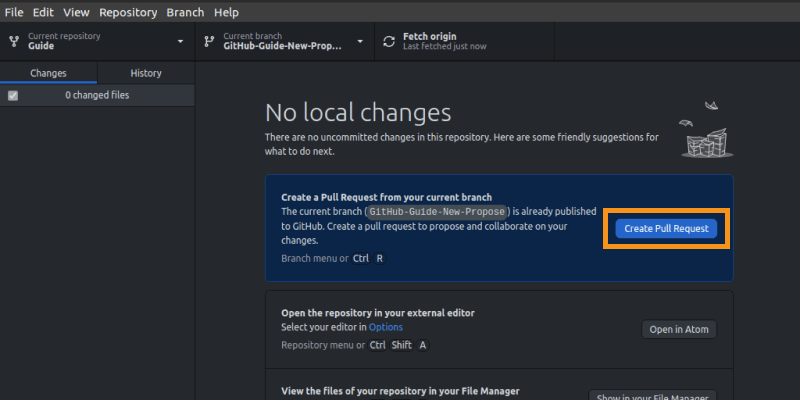This screenshot has width=800, height=400.
Task: Click the Show in your File Manager button
Action: click(x=652, y=396)
